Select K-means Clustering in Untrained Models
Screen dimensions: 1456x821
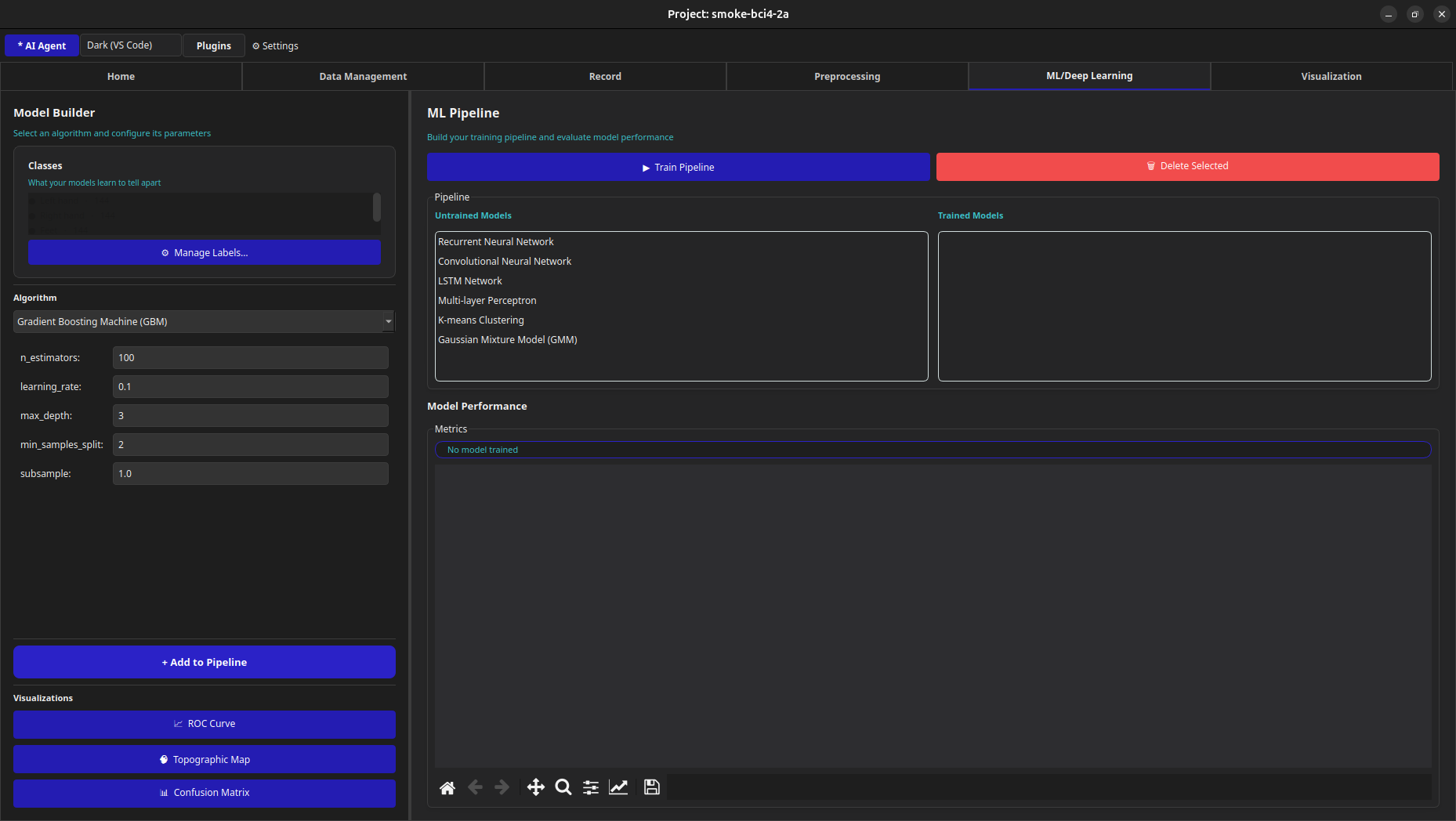coord(681,320)
